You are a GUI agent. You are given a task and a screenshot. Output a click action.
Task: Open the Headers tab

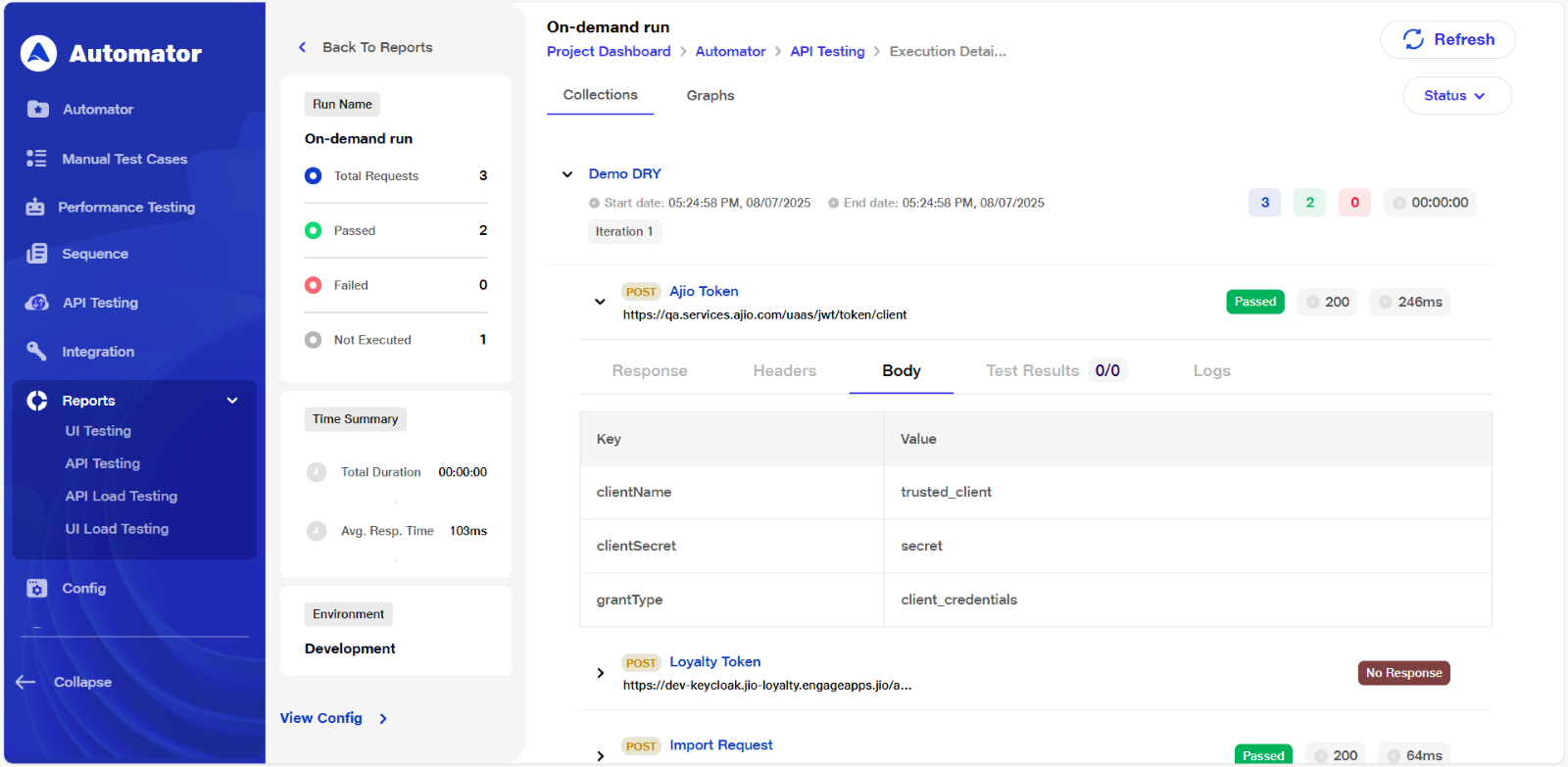point(784,371)
